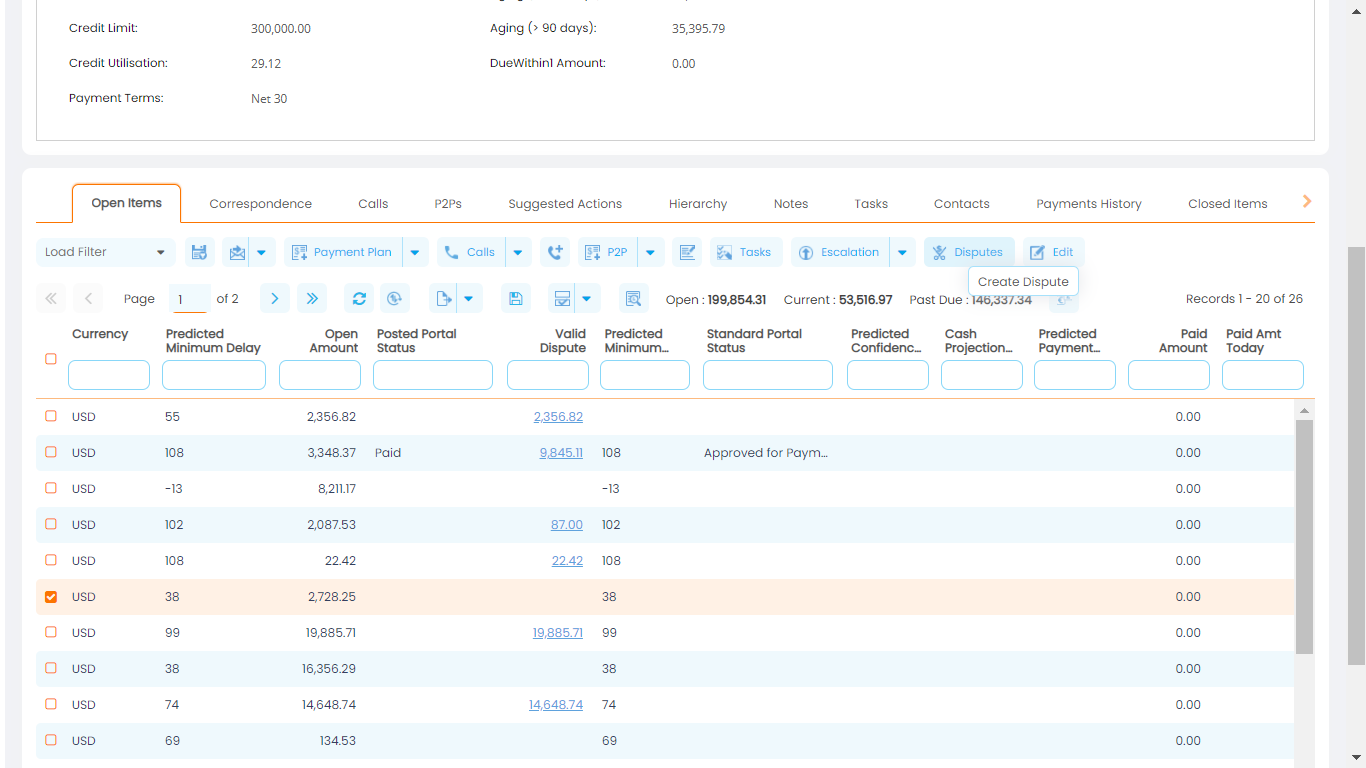
Task: Check the checkbox on the 8,211.17 row
Action: 51,488
